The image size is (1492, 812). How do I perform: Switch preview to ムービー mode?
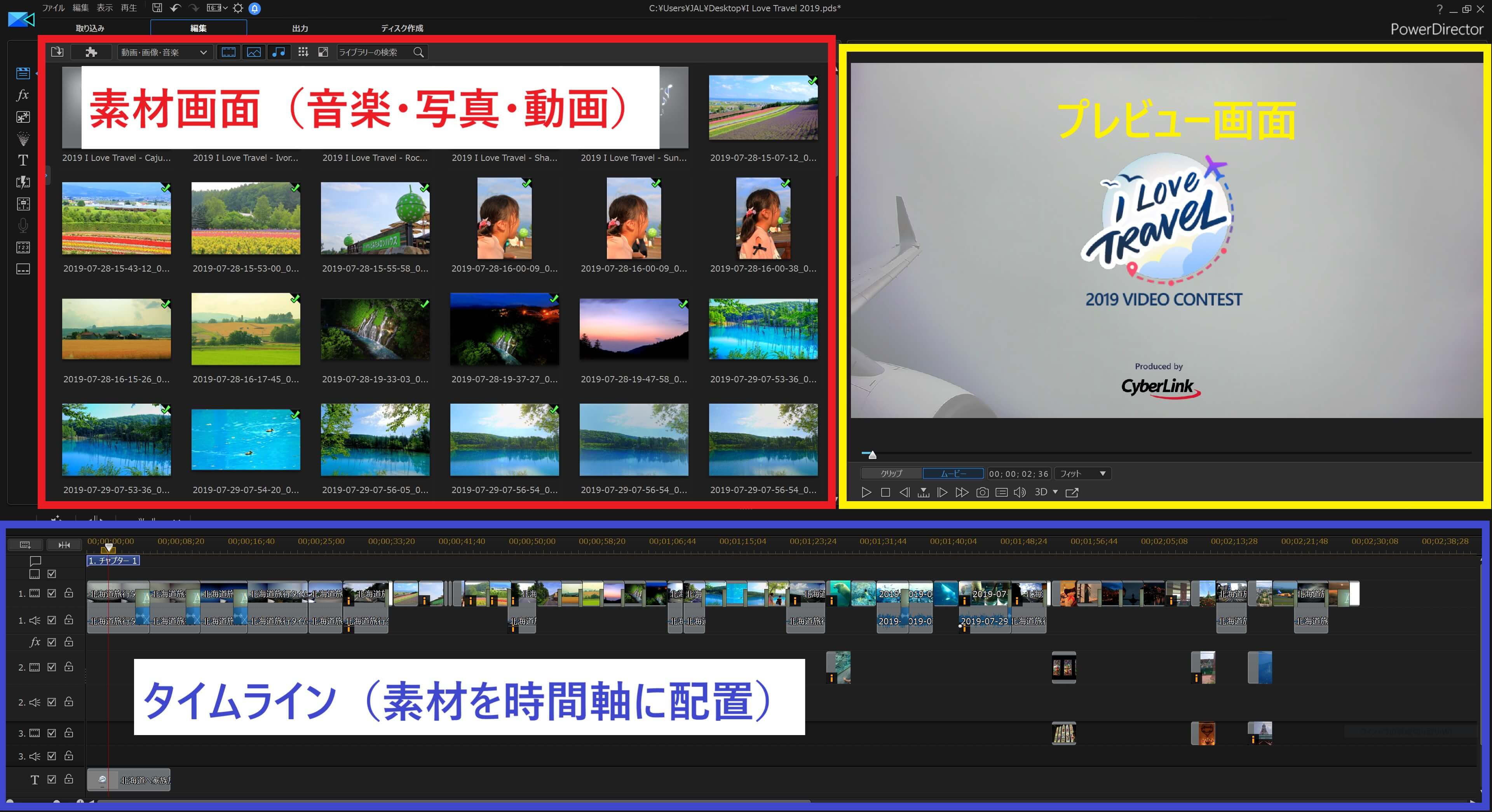tap(953, 474)
